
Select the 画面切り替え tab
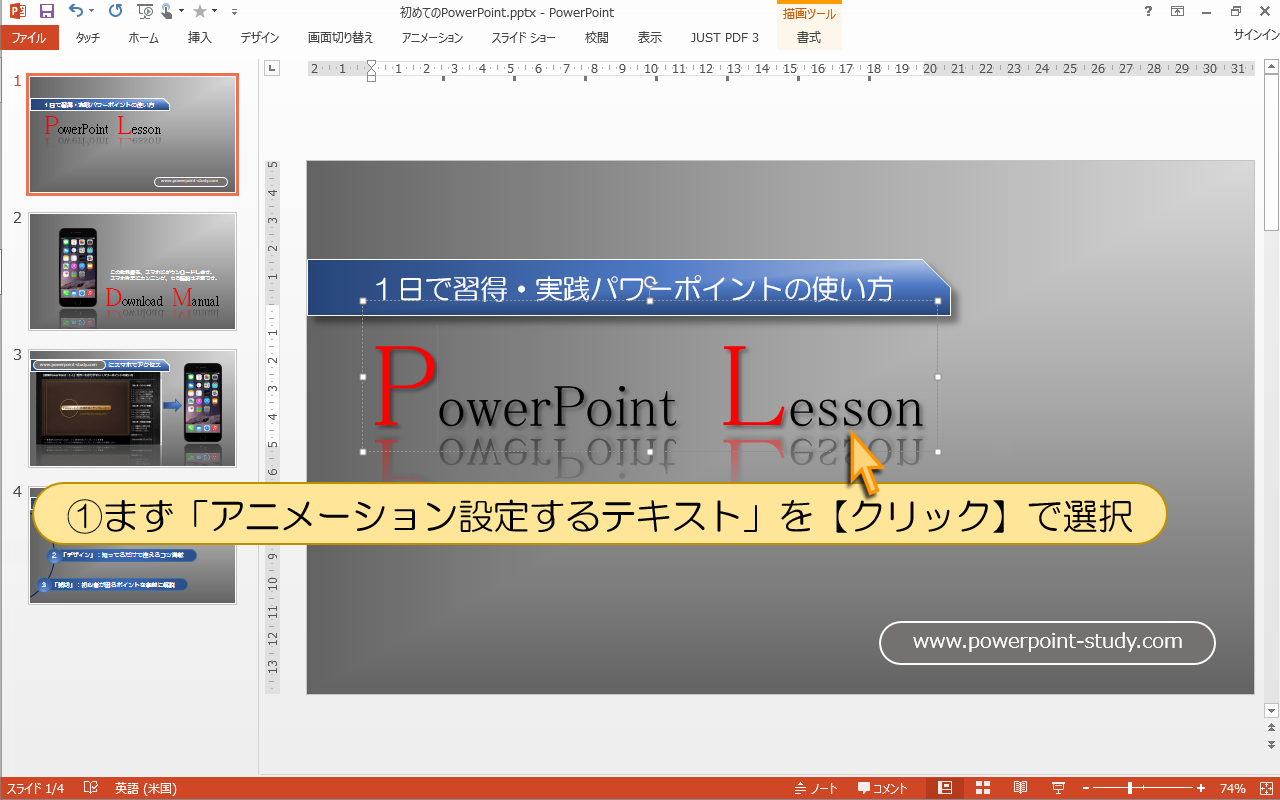coord(341,38)
